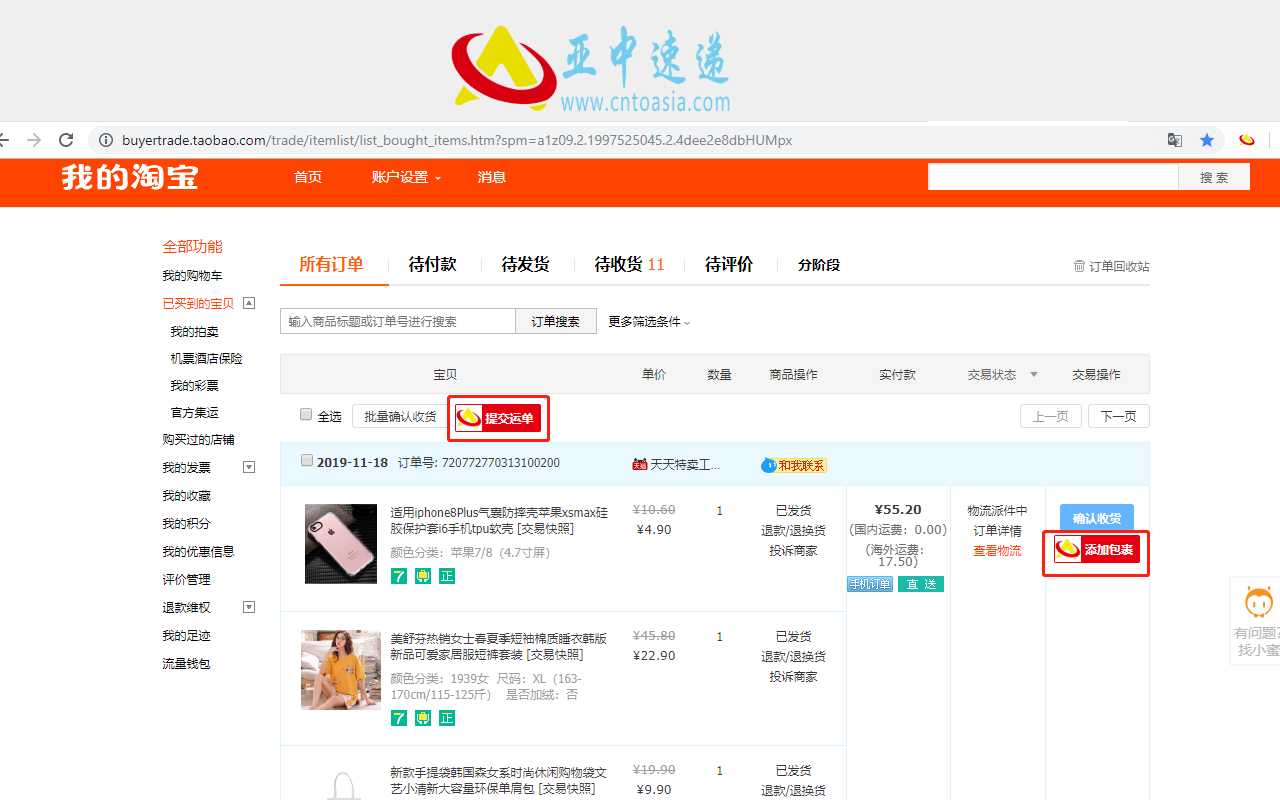The image size is (1280, 800).
Task: Go to 下一页 next page
Action: (1119, 416)
